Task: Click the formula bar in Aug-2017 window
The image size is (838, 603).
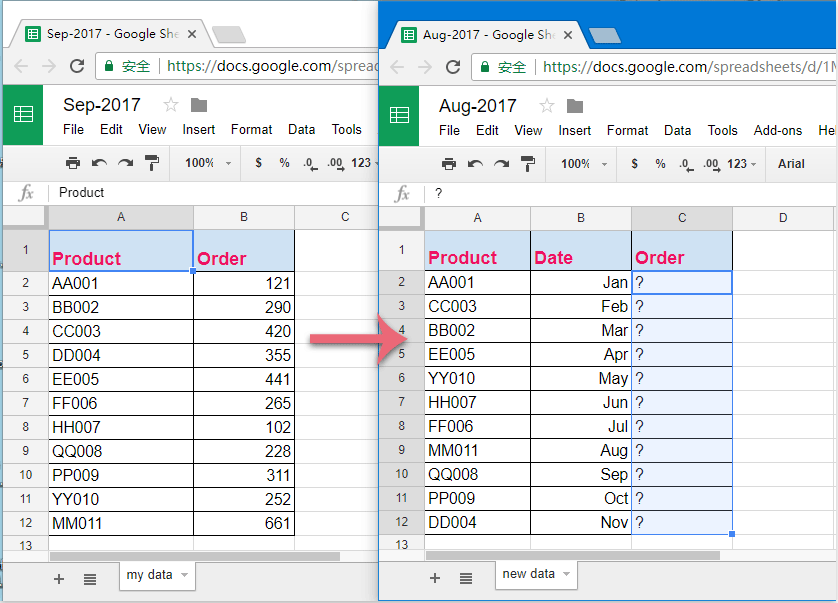Action: [x=630, y=193]
